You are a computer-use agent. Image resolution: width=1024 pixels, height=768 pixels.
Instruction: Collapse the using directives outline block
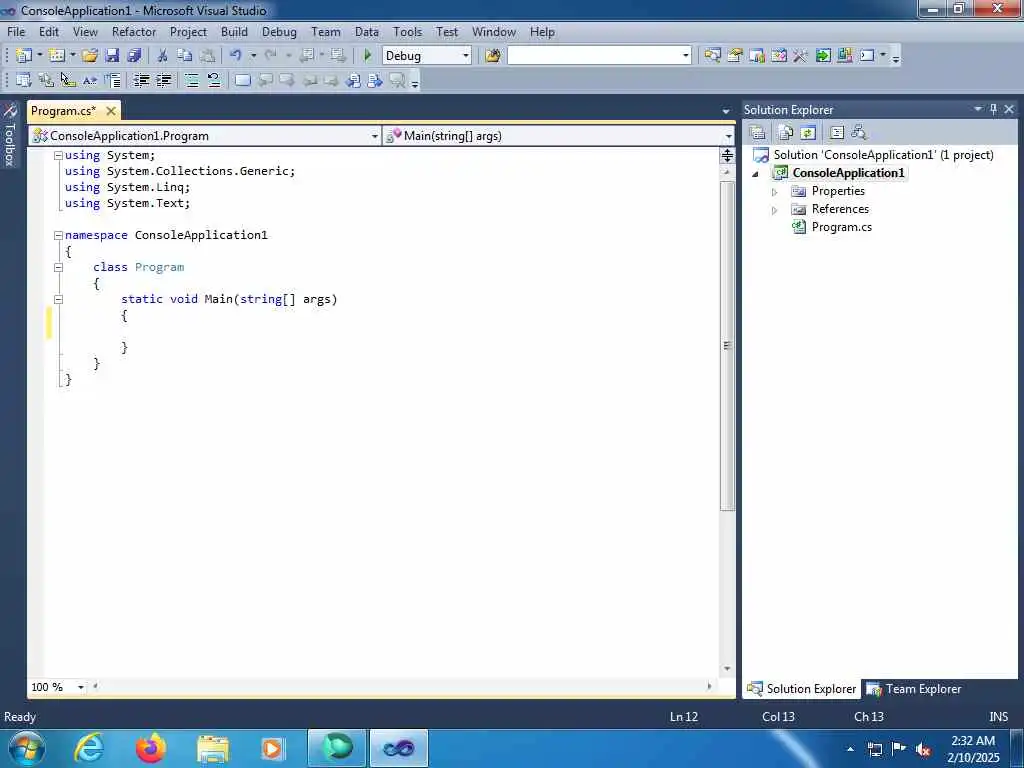(58, 155)
